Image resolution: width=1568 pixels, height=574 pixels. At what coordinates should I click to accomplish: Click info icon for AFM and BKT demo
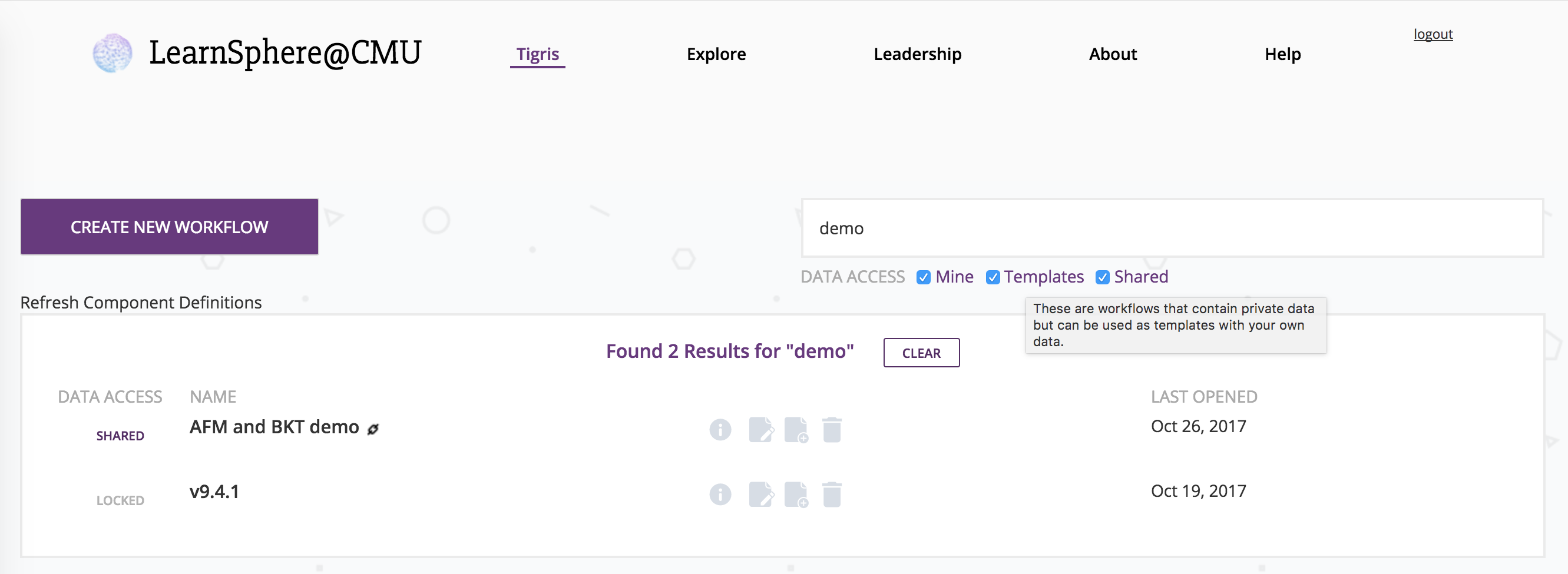coord(720,429)
